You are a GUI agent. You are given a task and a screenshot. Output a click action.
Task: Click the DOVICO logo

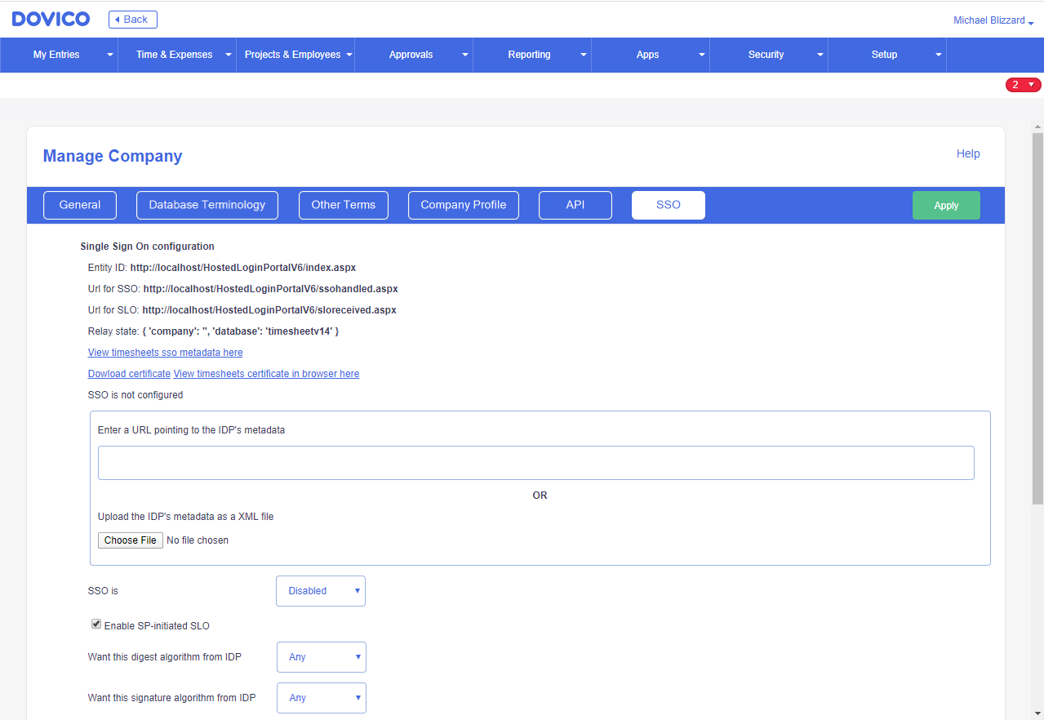[50, 18]
